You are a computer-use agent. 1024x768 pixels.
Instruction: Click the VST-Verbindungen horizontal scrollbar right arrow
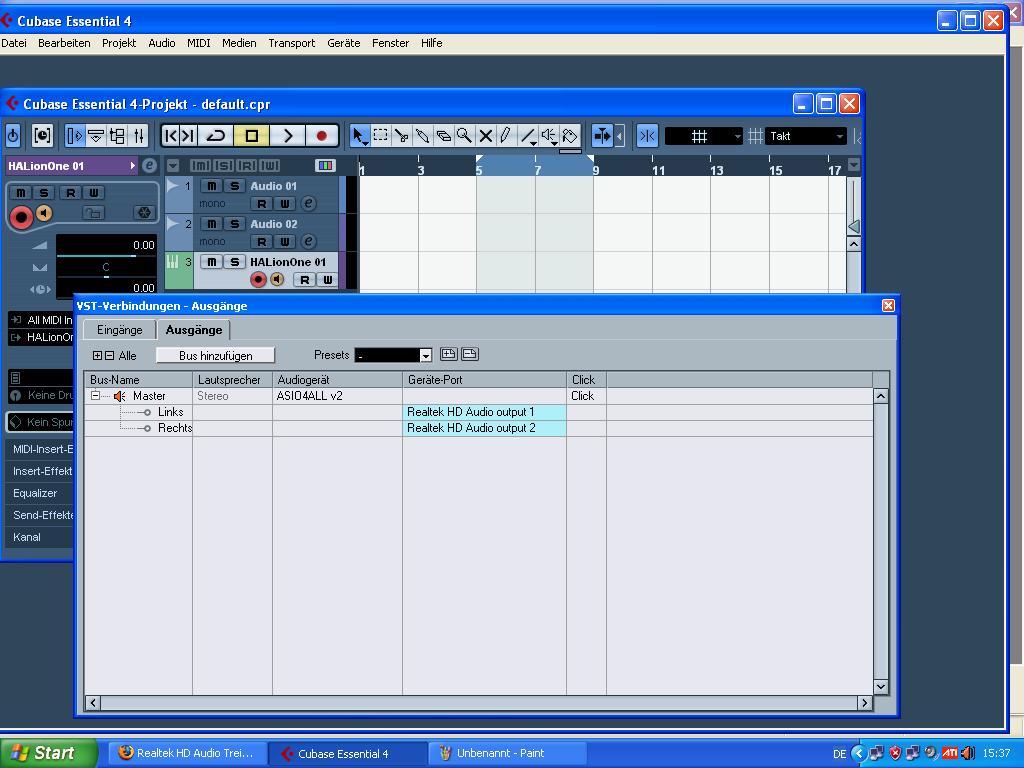point(865,703)
